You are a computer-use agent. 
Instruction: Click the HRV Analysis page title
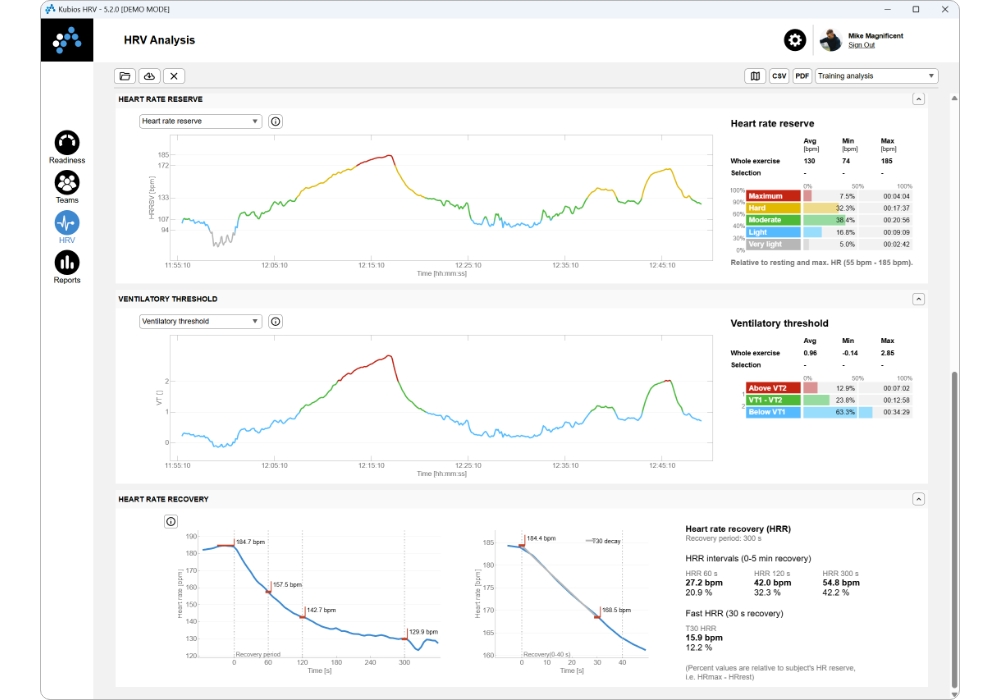coord(159,40)
